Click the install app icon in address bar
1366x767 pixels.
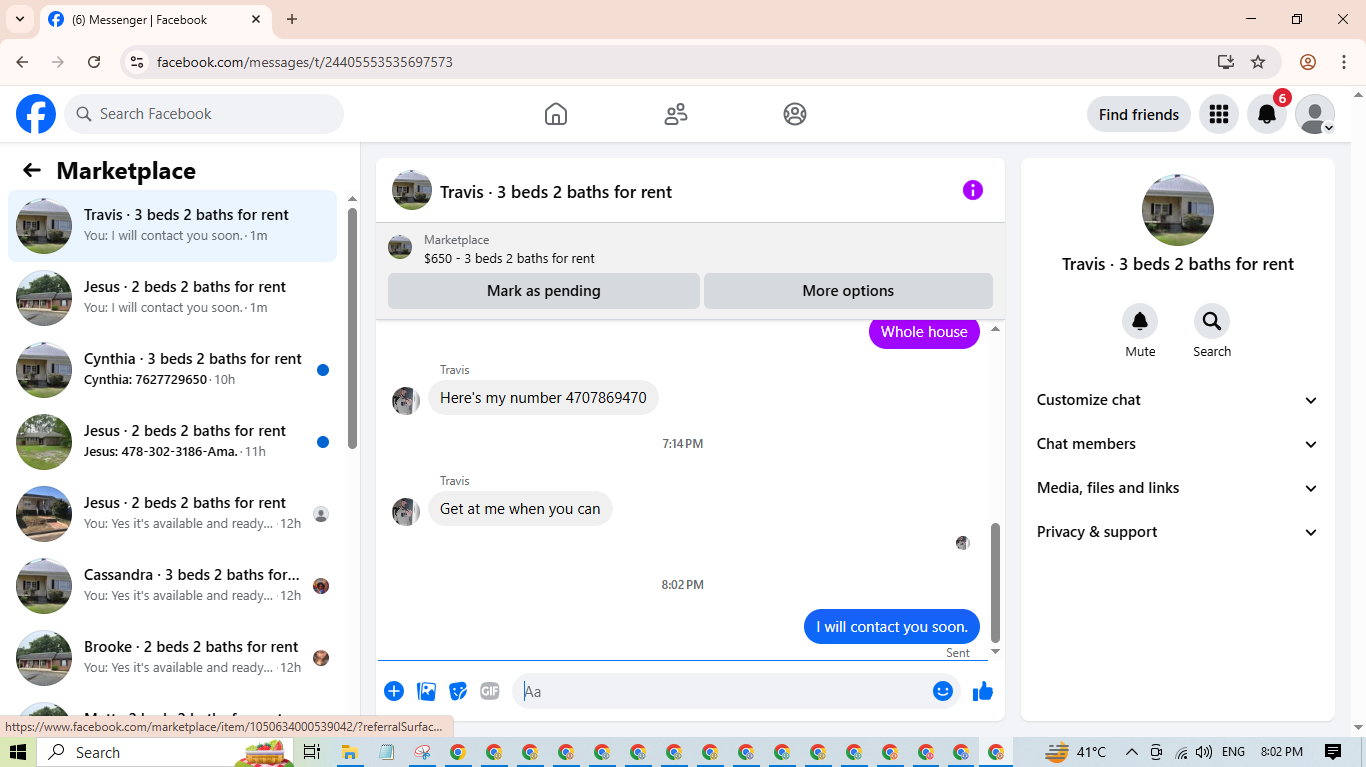[x=1226, y=62]
